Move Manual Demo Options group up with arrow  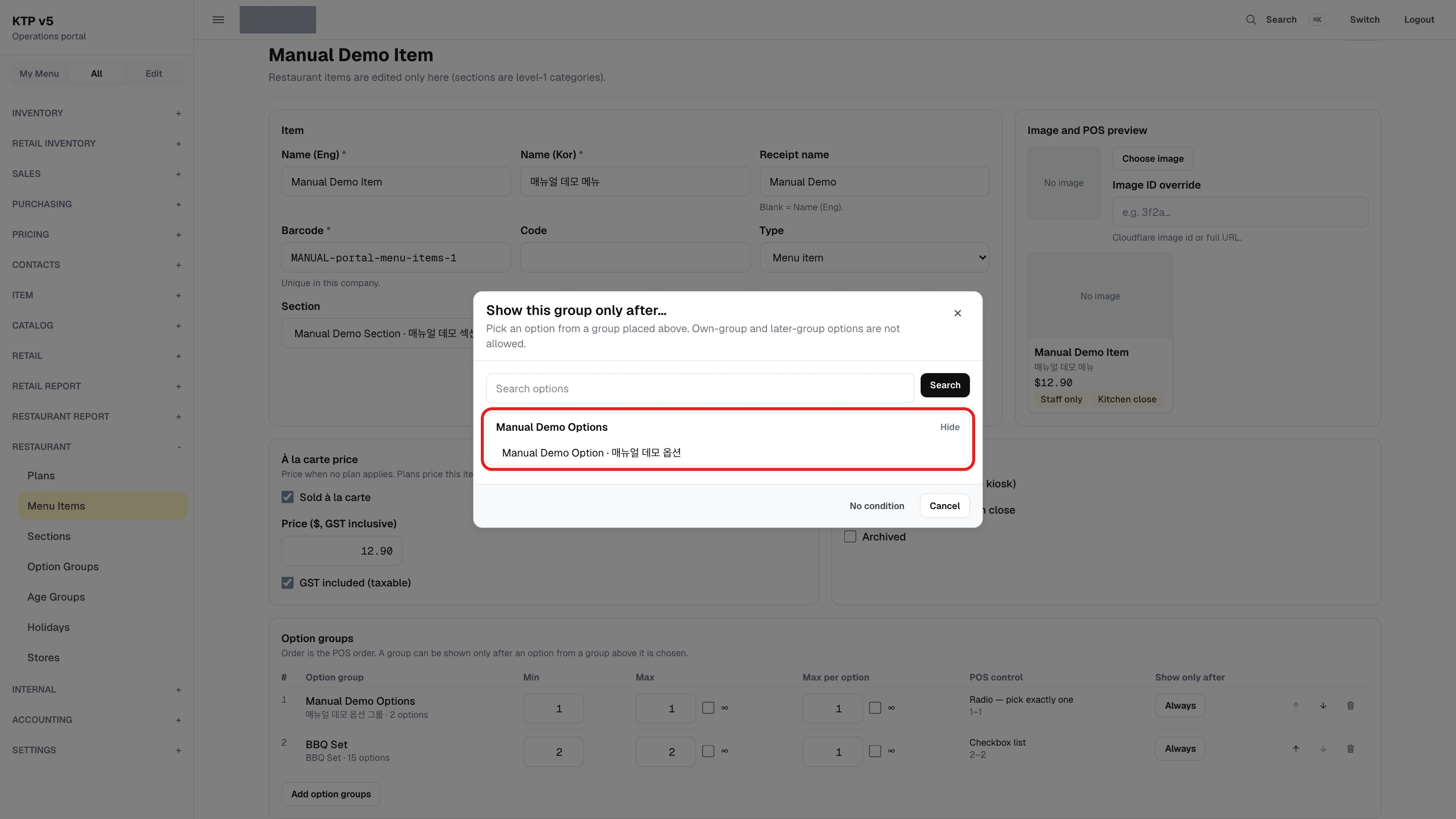(x=1295, y=705)
